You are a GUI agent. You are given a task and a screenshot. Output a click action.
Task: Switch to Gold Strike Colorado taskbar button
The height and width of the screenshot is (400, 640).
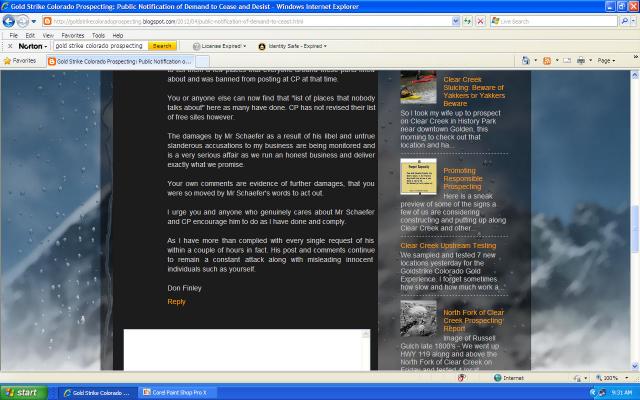pyautogui.click(x=97, y=393)
